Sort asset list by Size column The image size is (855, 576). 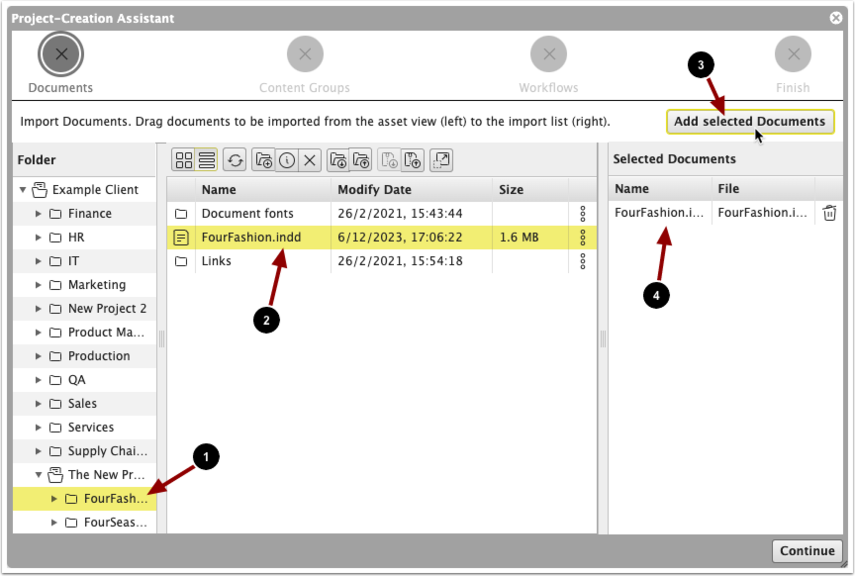coord(531,190)
